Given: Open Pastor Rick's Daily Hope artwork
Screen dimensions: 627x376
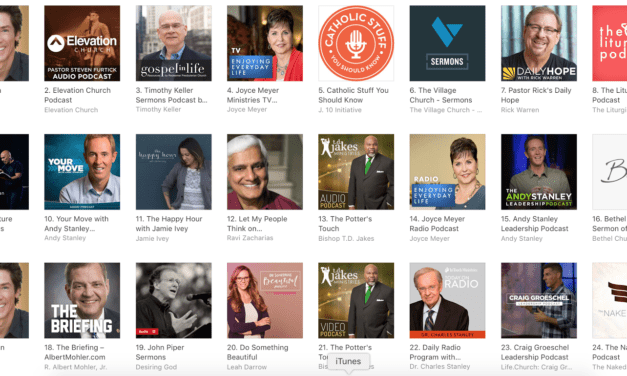Looking at the screenshot, I should click(x=539, y=43).
